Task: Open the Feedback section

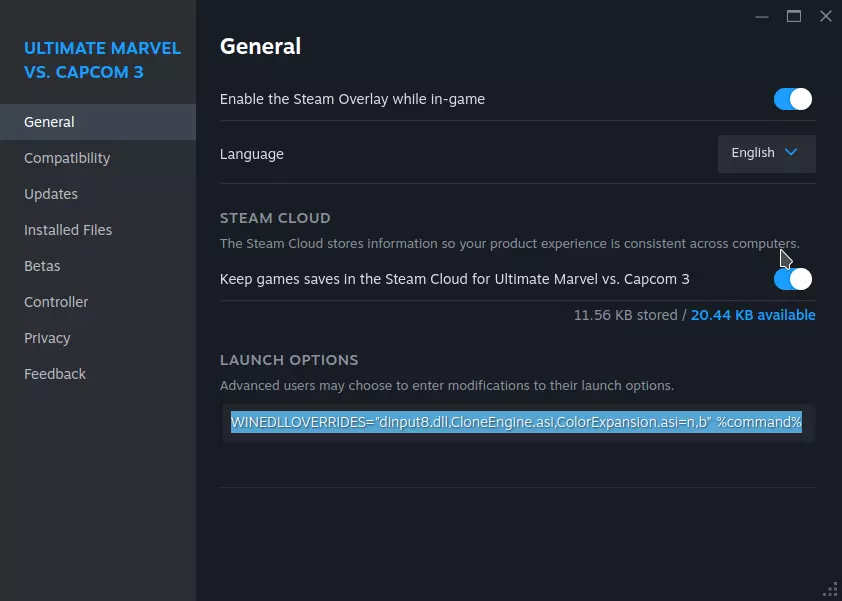Action: point(98,374)
